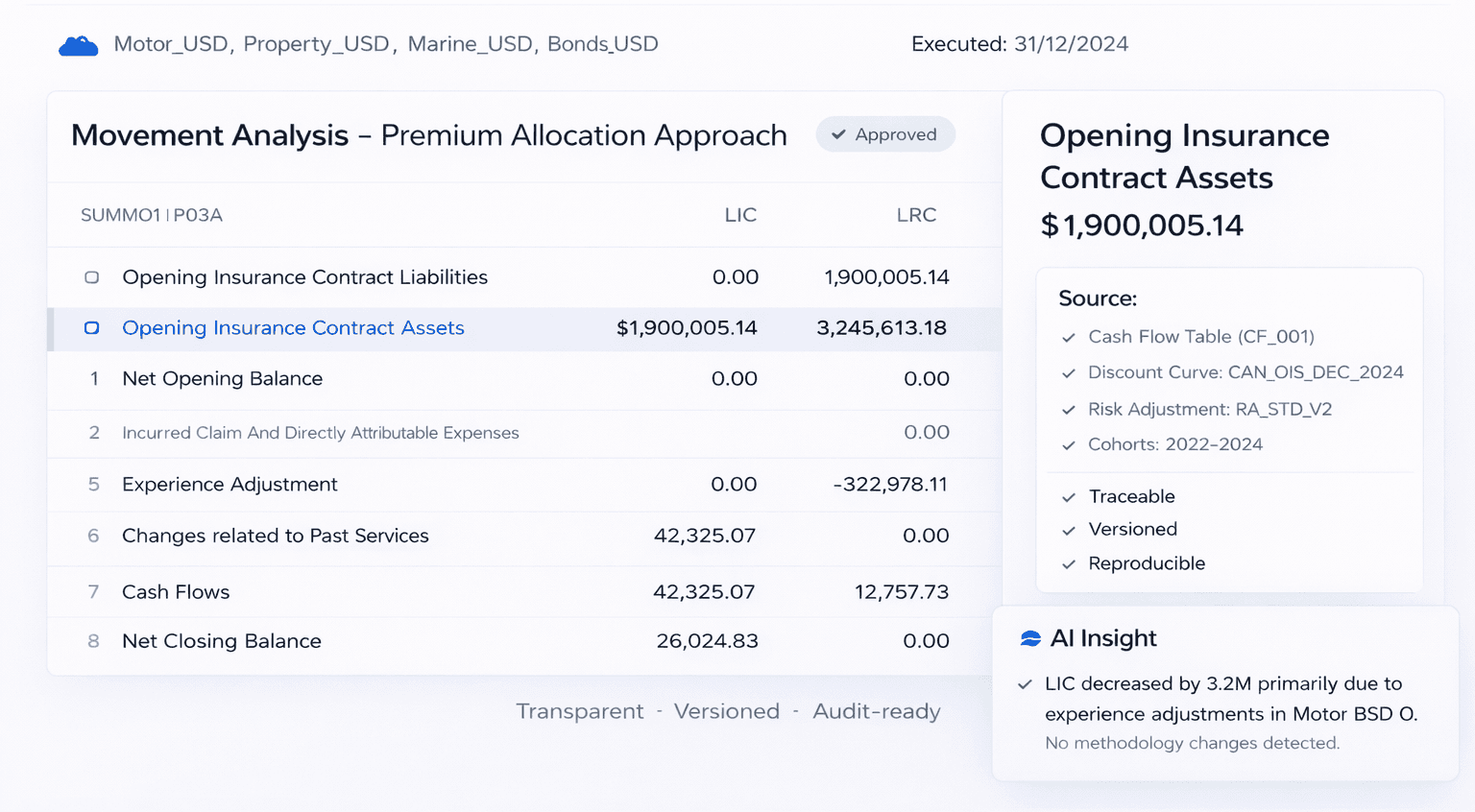The image size is (1475, 812).
Task: Click the check icon next to Traceable
Action: pyautogui.click(x=1069, y=497)
